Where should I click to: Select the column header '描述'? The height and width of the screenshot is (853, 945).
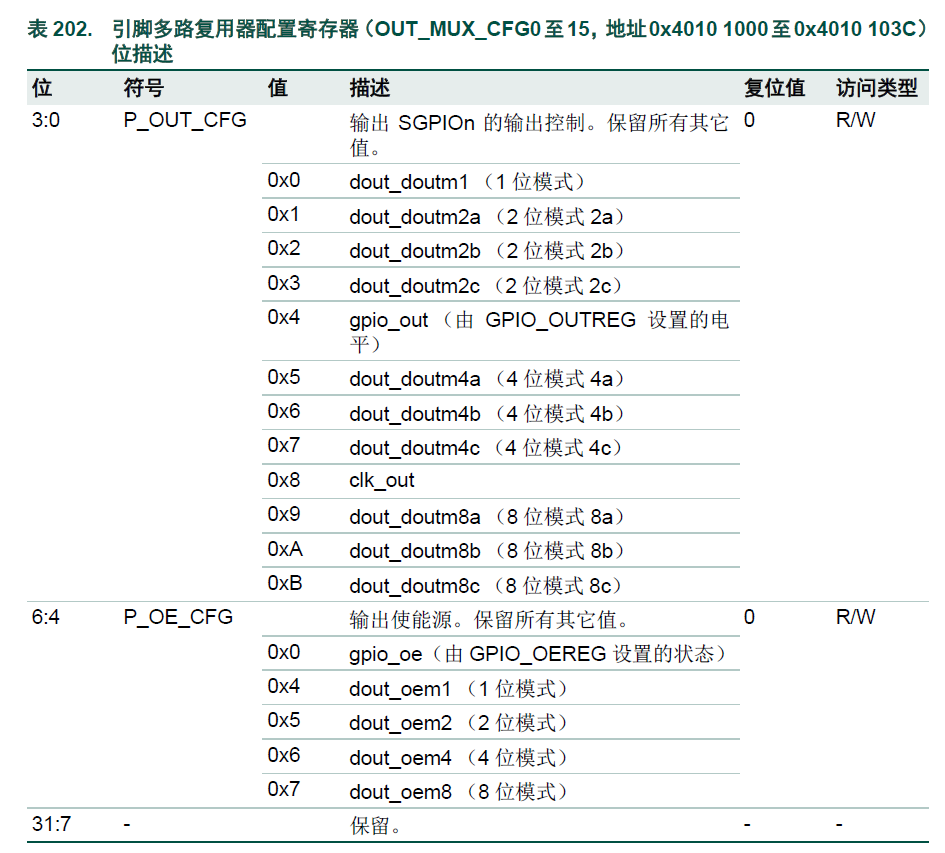(x=370, y=88)
